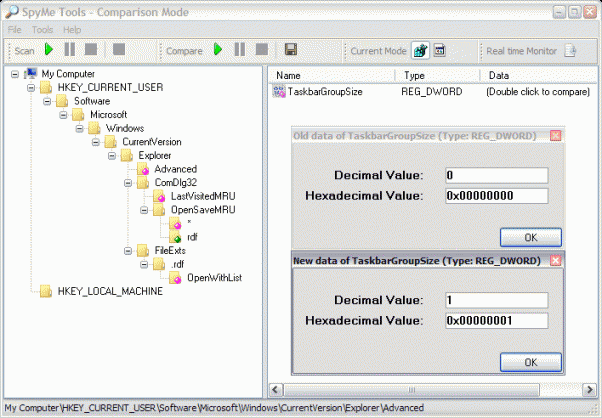Screen dimensions: 602x418
Task: Click the Old data Decimal Value field
Action: tap(496, 175)
